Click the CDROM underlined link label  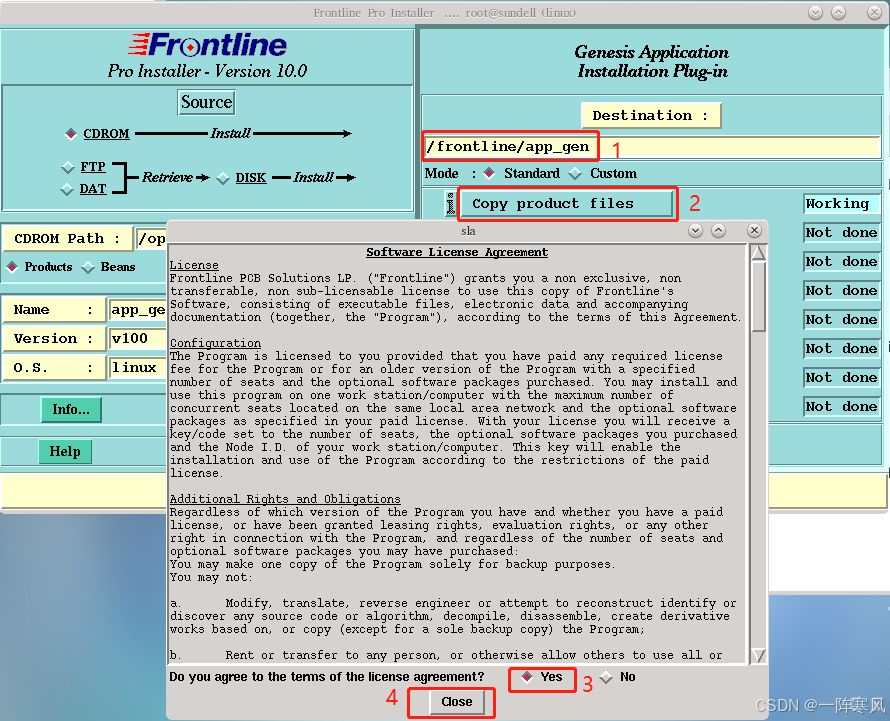click(106, 133)
